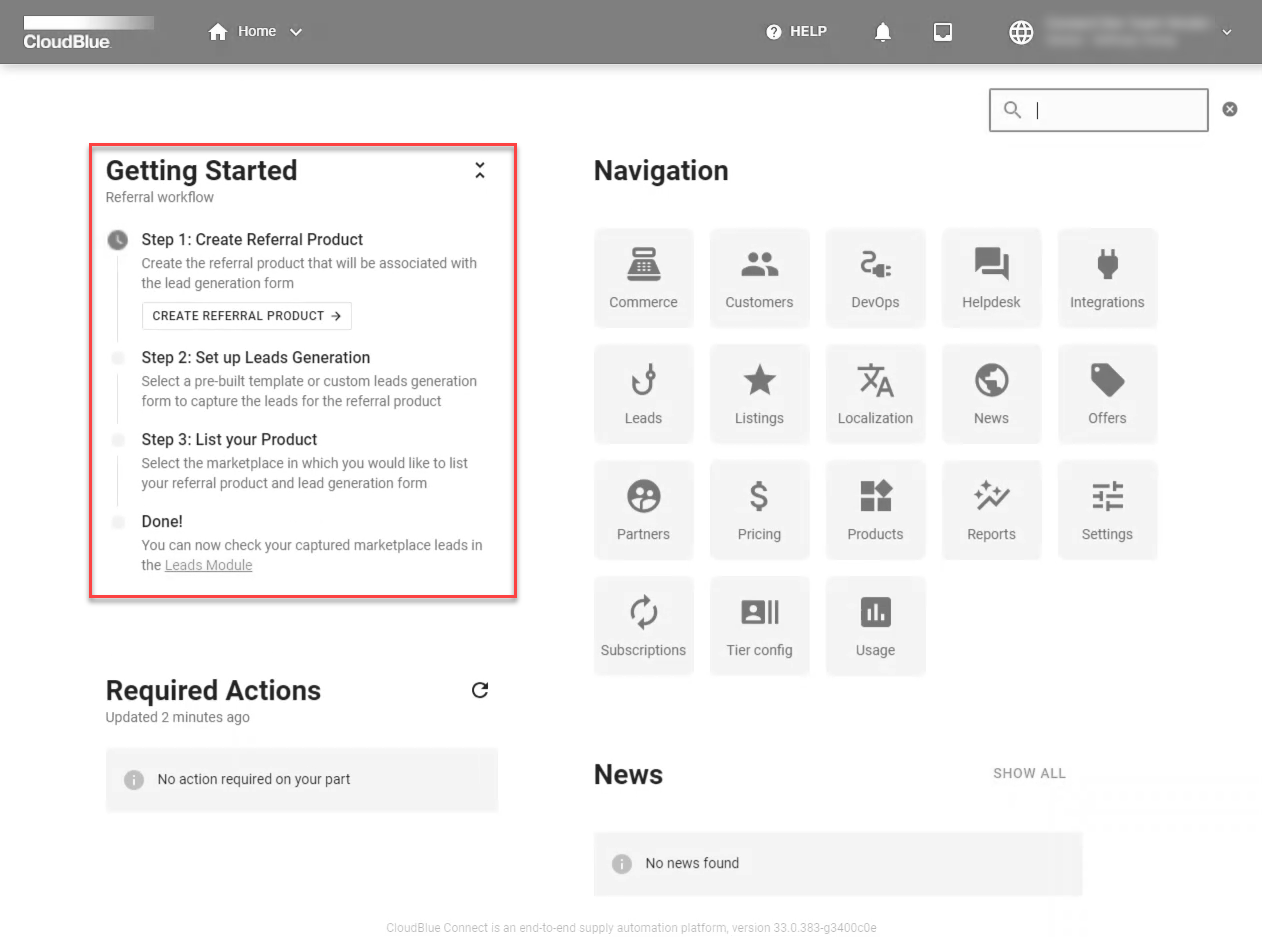This screenshot has width=1262, height=937.
Task: Open the Leads module tile
Action: pos(643,394)
